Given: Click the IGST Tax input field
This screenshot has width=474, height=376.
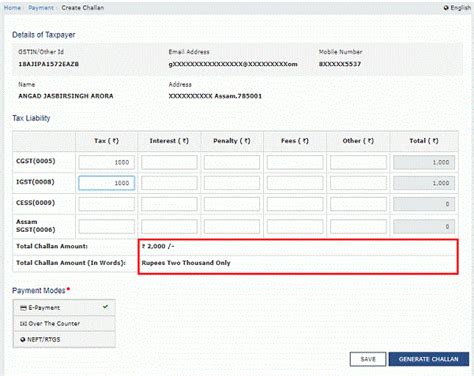Looking at the screenshot, I should tap(107, 183).
